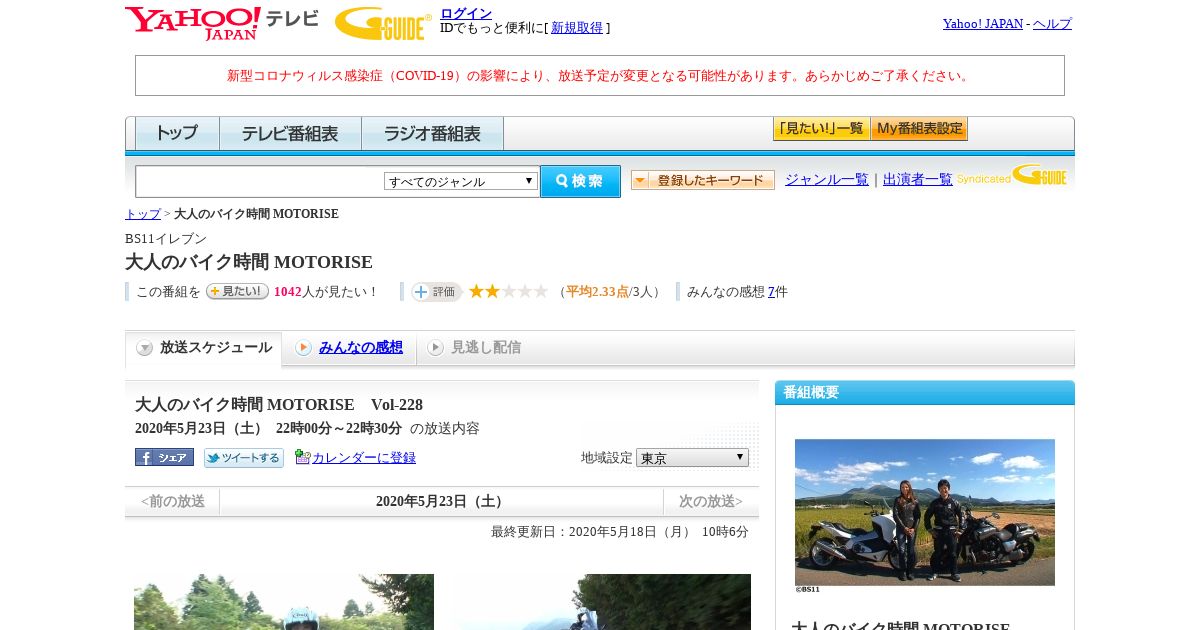
Task: Click the 見たい! add button
Action: (x=237, y=291)
